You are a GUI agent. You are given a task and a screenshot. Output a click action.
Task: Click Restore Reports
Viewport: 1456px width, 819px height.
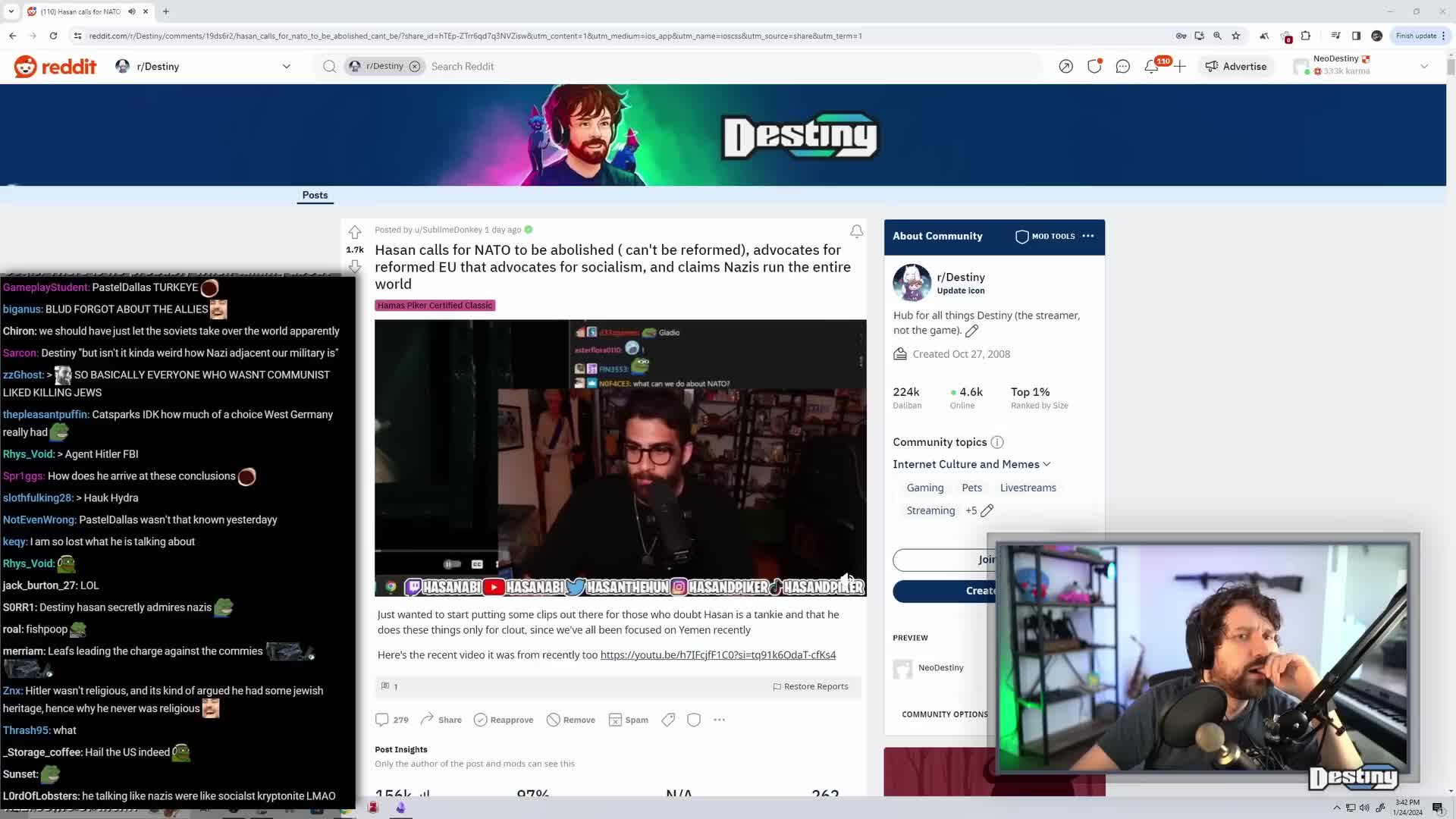point(810,687)
